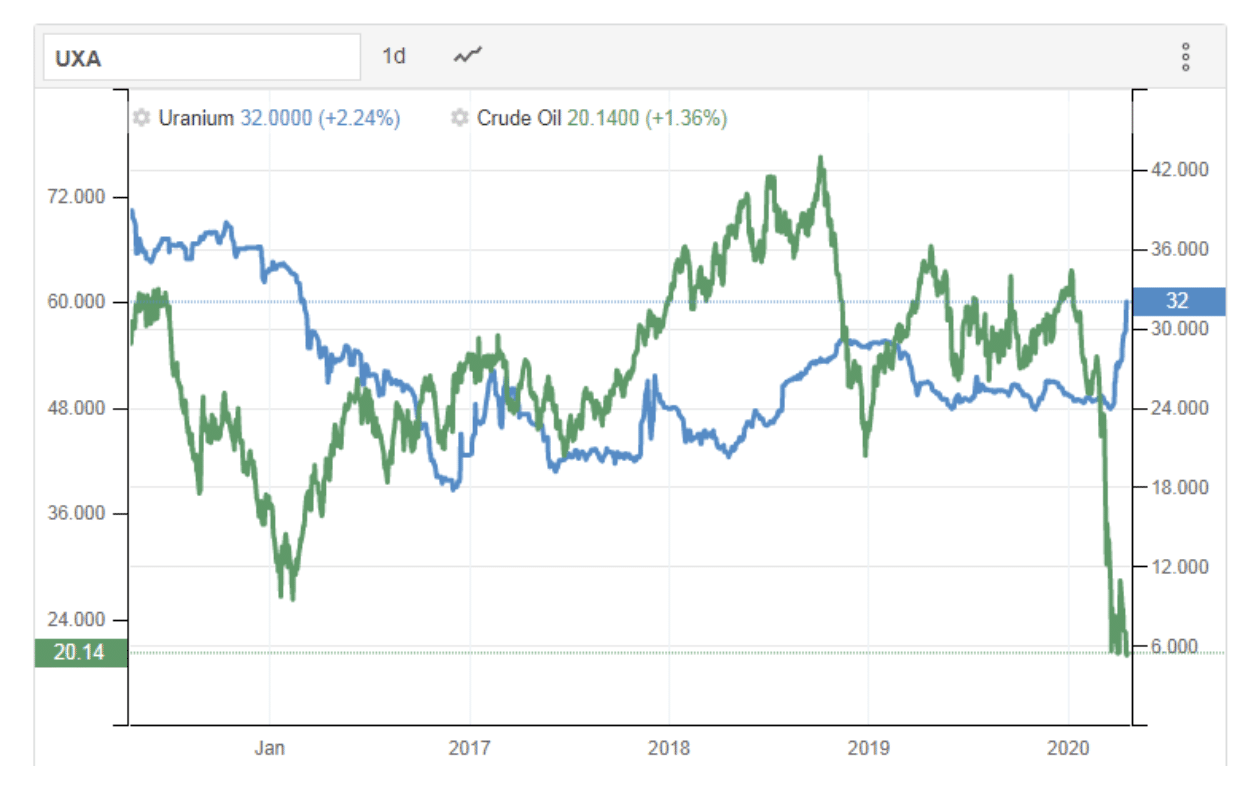Click the Uranium value 32.0000
The width and height of the screenshot is (1254, 790).
point(276,118)
